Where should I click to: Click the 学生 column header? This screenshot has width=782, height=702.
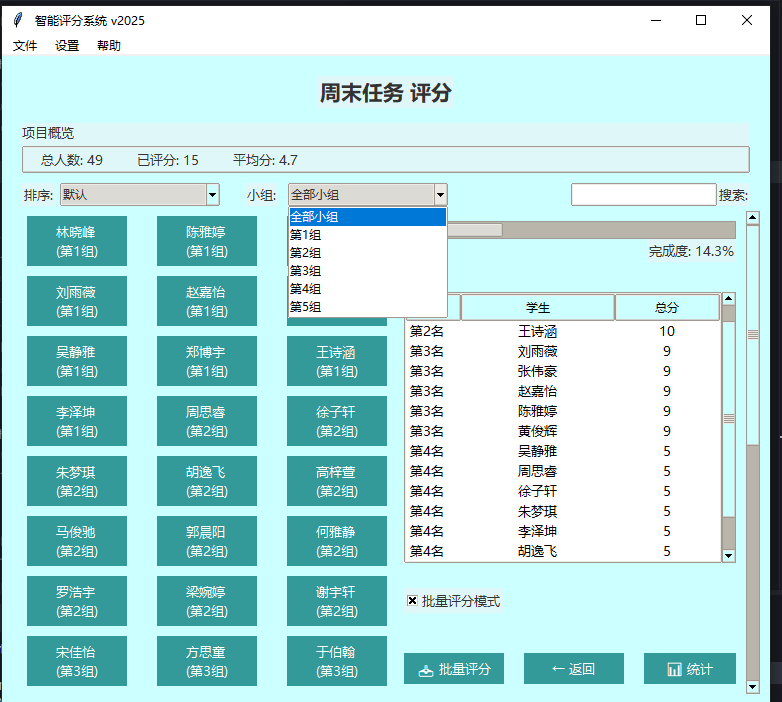click(x=538, y=307)
